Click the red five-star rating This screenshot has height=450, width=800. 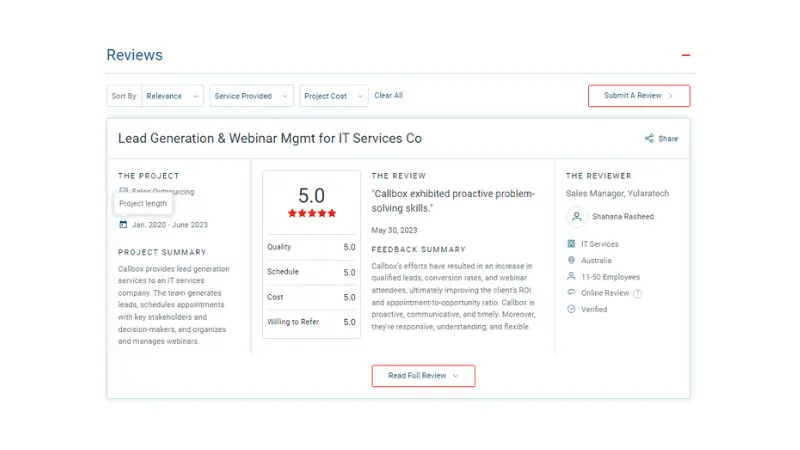312,213
